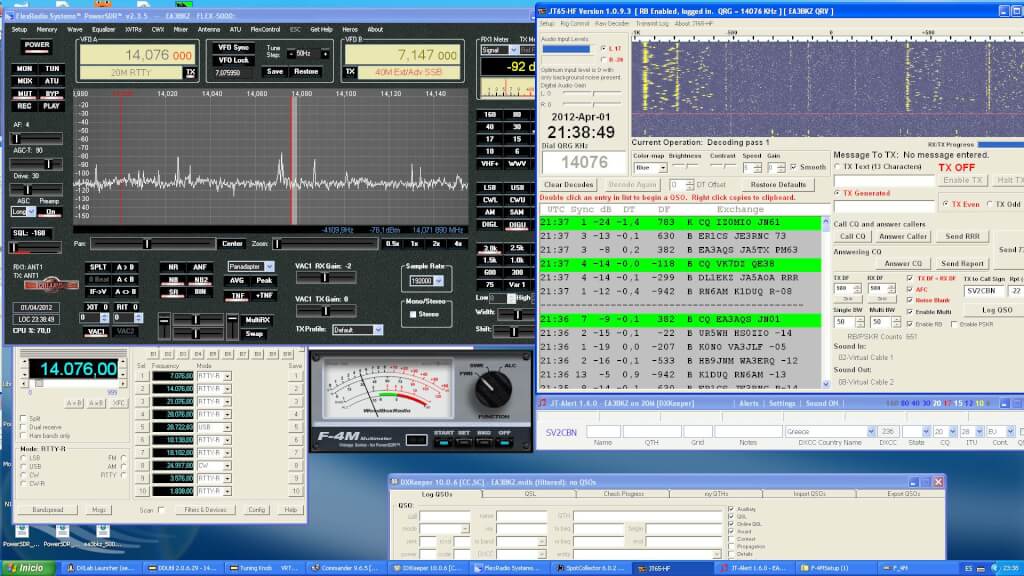Click the Call CQ button

(x=852, y=236)
